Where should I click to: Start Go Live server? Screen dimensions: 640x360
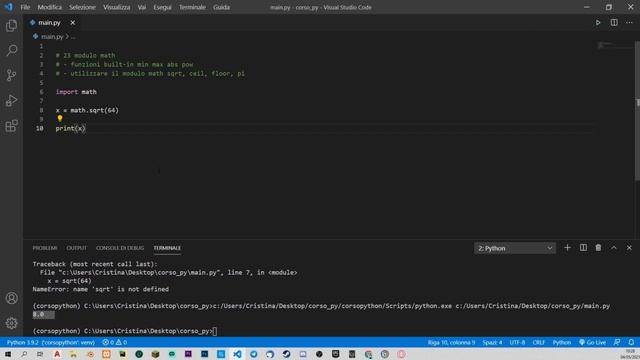[592, 342]
